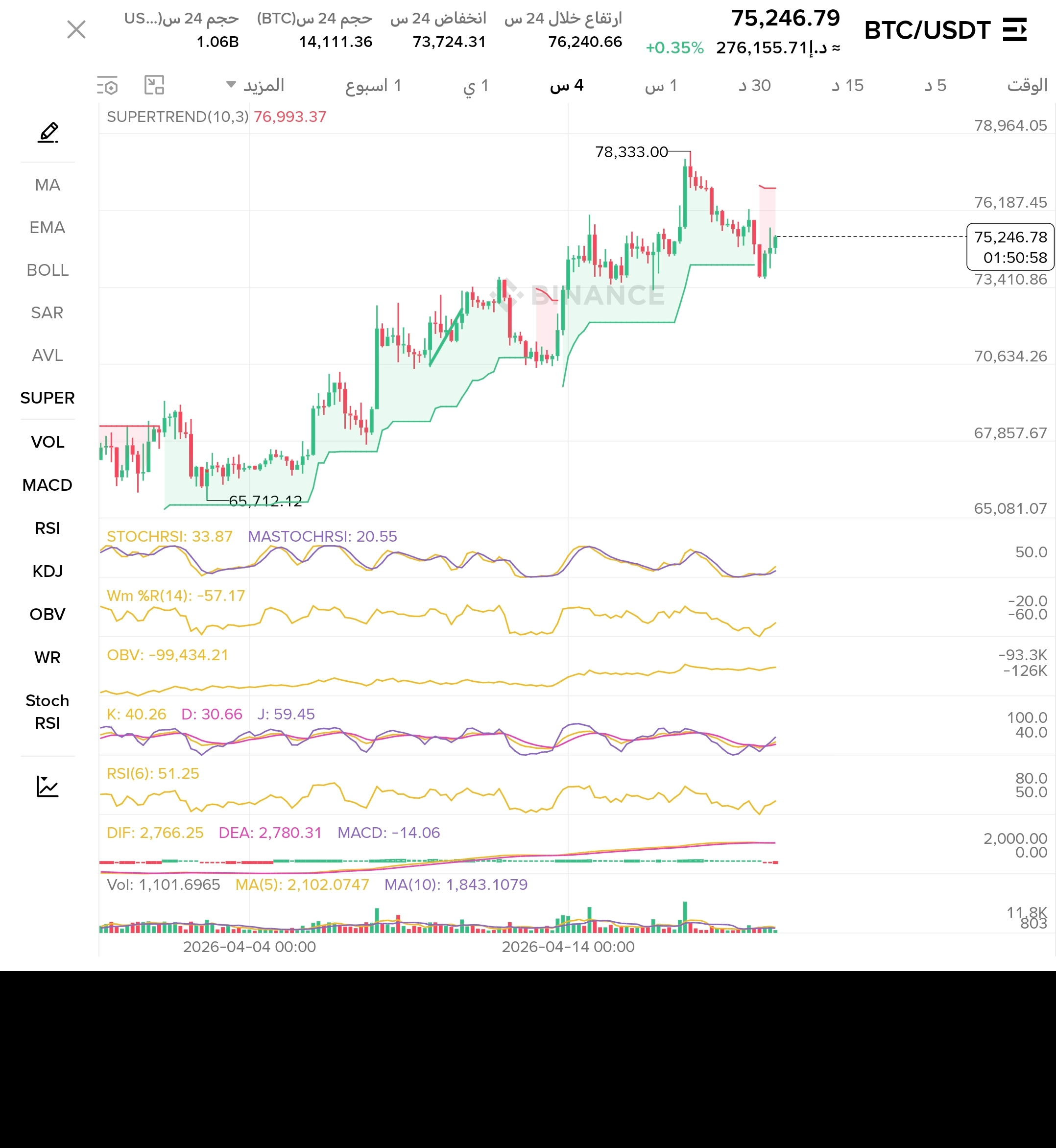This screenshot has width=1056, height=1148.
Task: Open the BTC/USDT pair list menu icon
Action: pos(1015,30)
